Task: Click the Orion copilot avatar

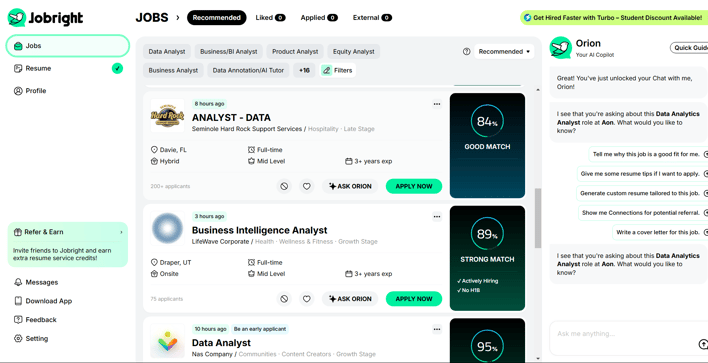Action: click(560, 47)
